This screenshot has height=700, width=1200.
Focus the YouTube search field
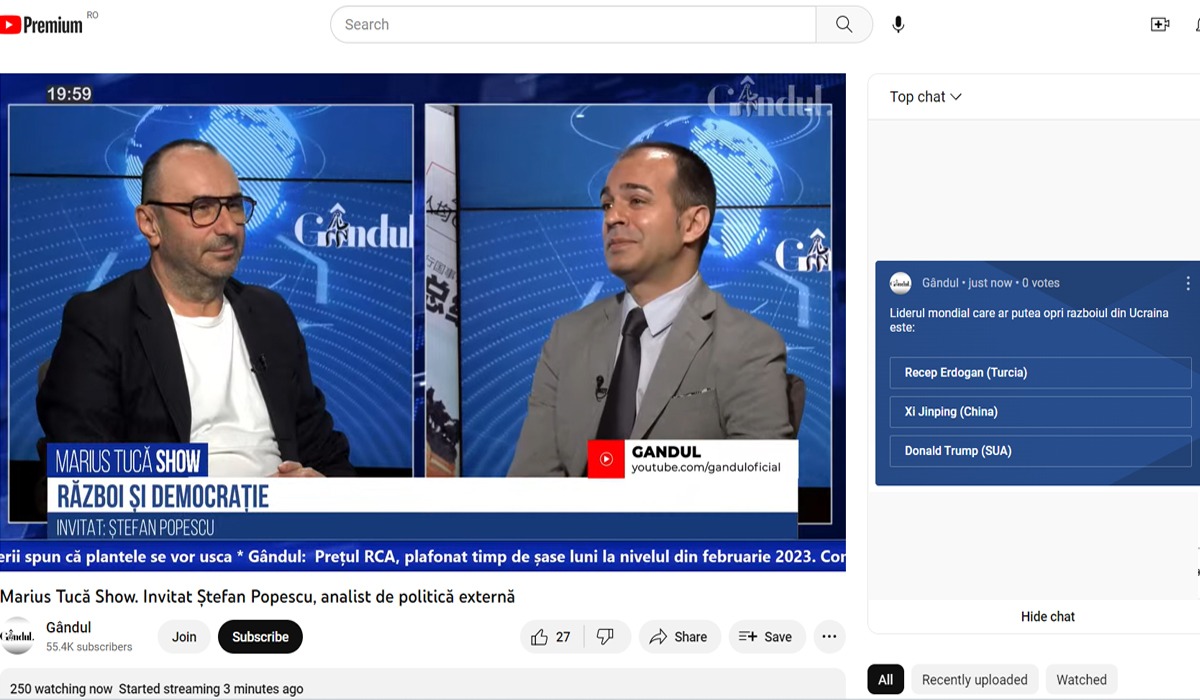pyautogui.click(x=575, y=25)
